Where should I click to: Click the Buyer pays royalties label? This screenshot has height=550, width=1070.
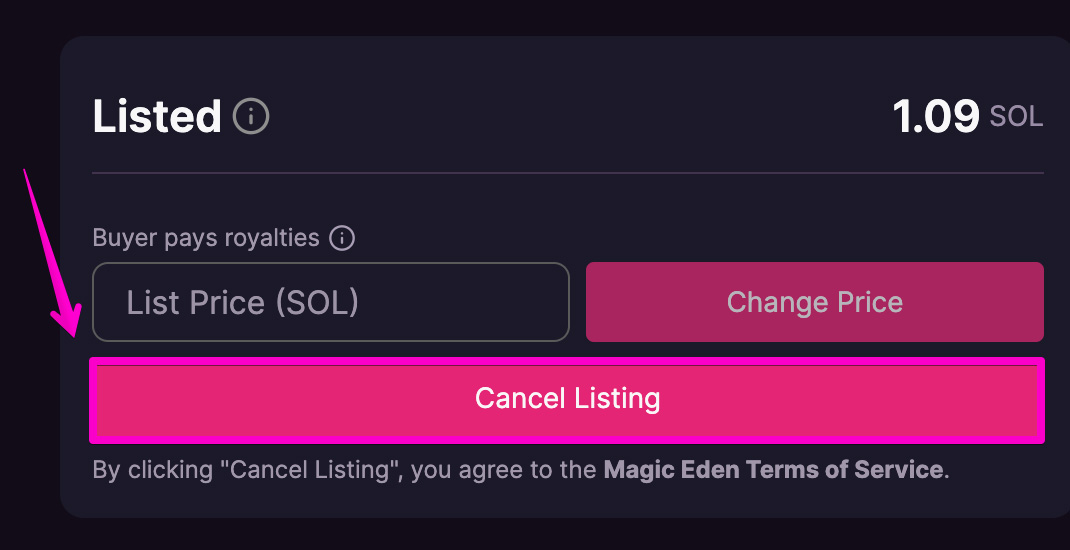click(205, 238)
